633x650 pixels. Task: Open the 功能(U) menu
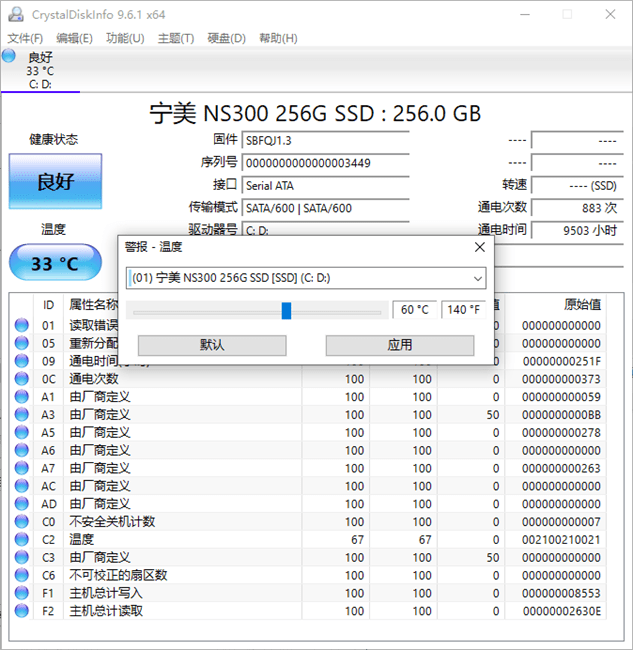tap(125, 38)
